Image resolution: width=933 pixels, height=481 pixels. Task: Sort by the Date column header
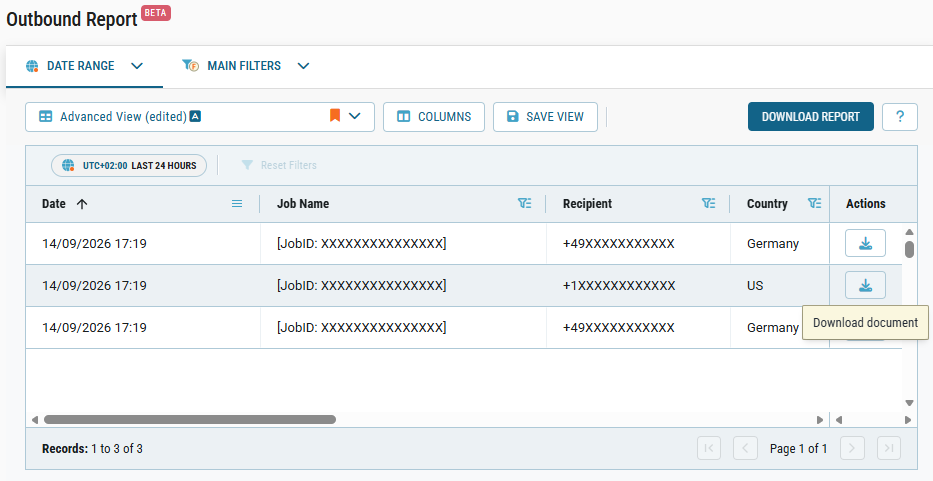pos(54,204)
